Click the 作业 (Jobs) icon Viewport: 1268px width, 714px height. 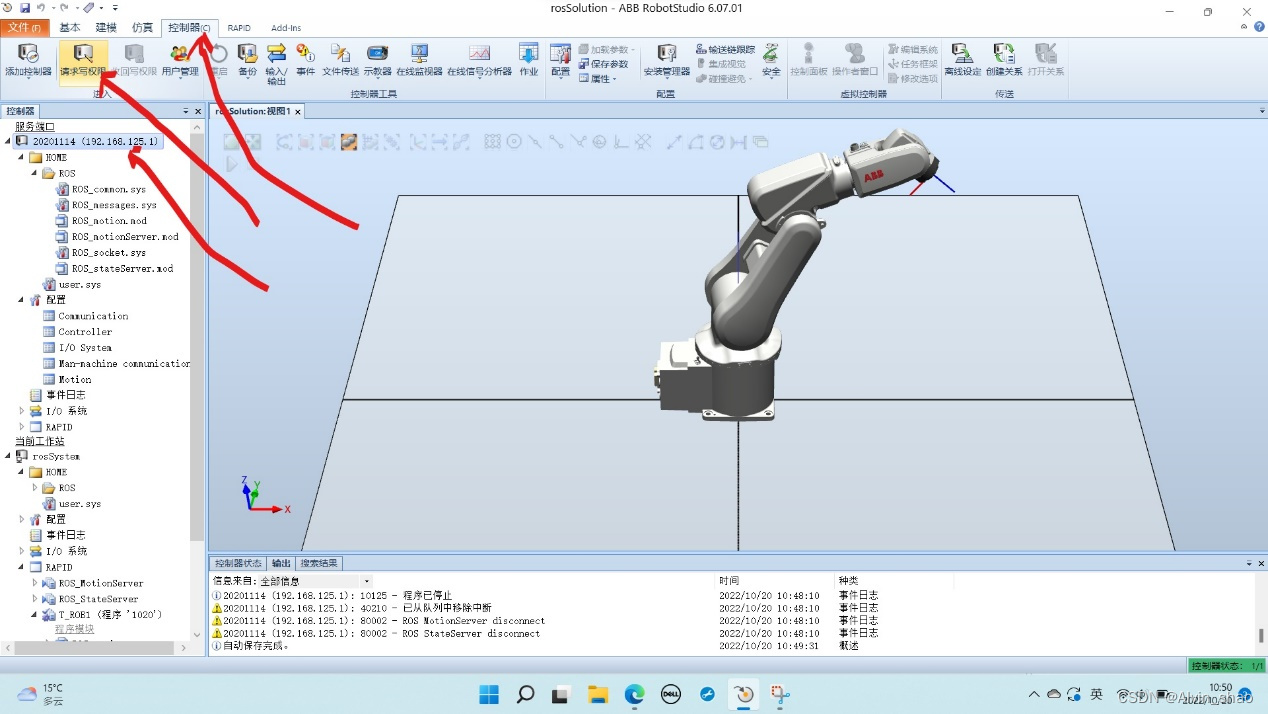[x=528, y=60]
